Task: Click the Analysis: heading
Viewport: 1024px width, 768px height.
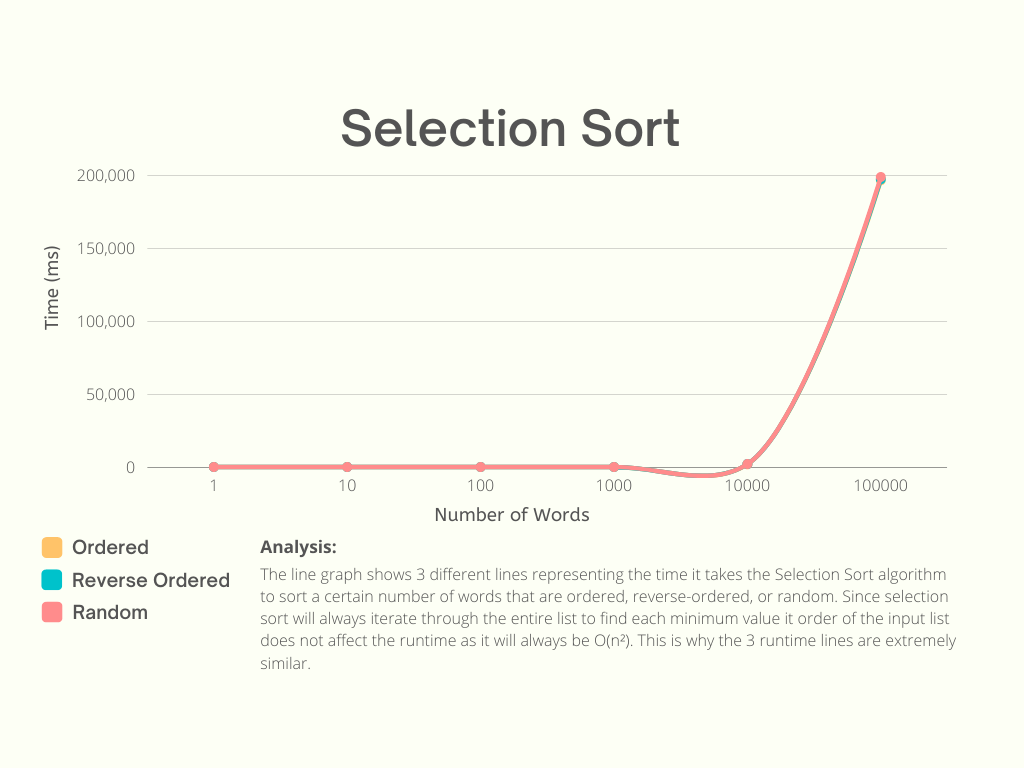Action: [298, 547]
